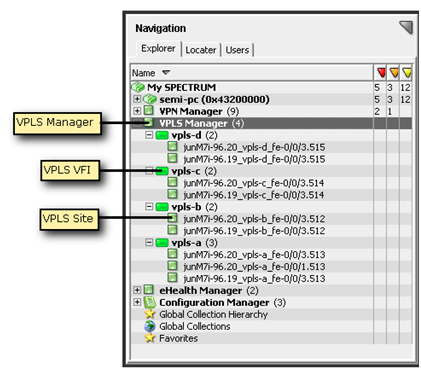Click the red critical alarm column icon

click(x=381, y=72)
